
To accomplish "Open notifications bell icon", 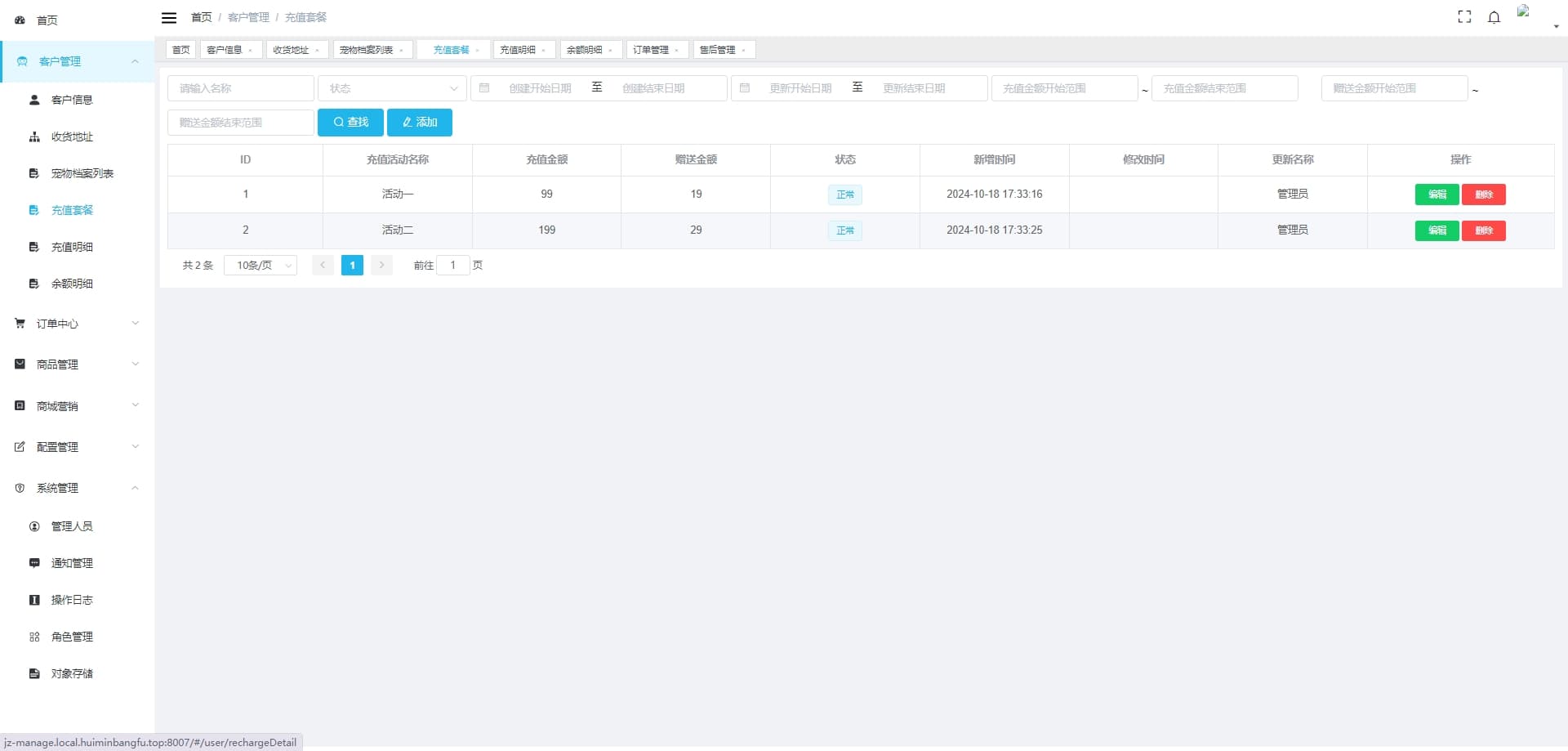I will tap(1494, 17).
